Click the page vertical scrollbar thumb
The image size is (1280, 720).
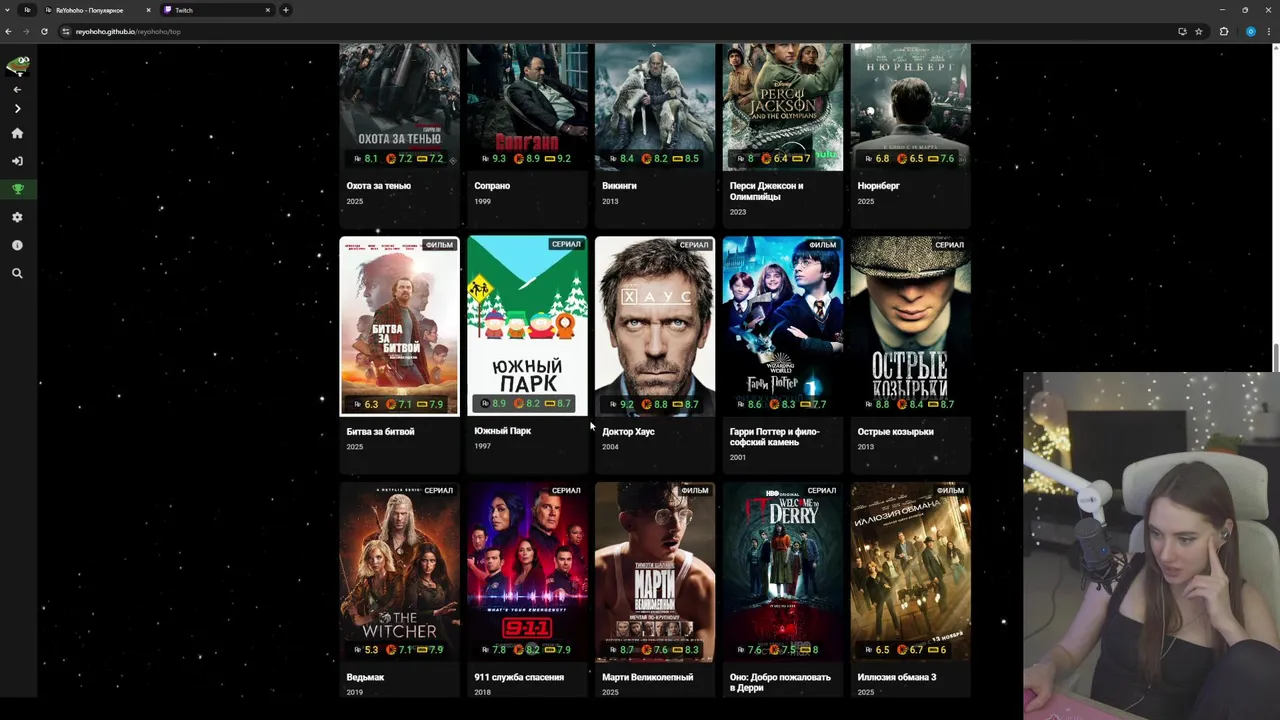[1276, 357]
